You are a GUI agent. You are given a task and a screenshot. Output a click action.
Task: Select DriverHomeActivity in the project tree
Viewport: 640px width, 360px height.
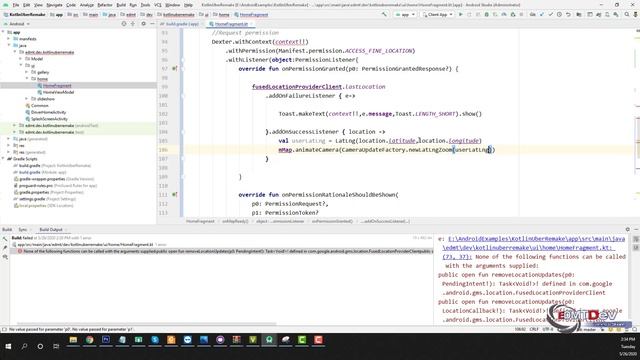(x=48, y=112)
